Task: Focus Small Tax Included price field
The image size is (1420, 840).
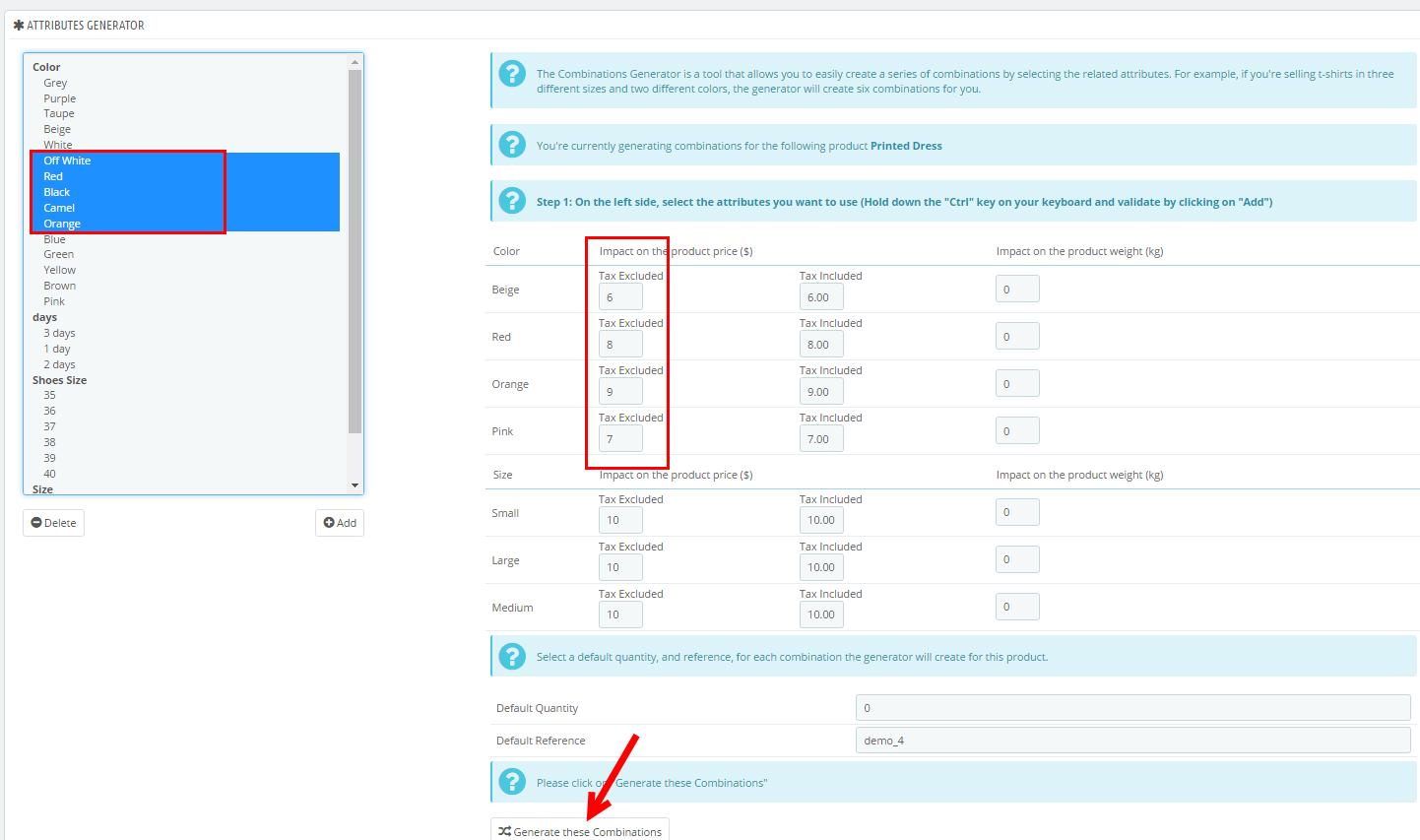Action: coord(821,520)
